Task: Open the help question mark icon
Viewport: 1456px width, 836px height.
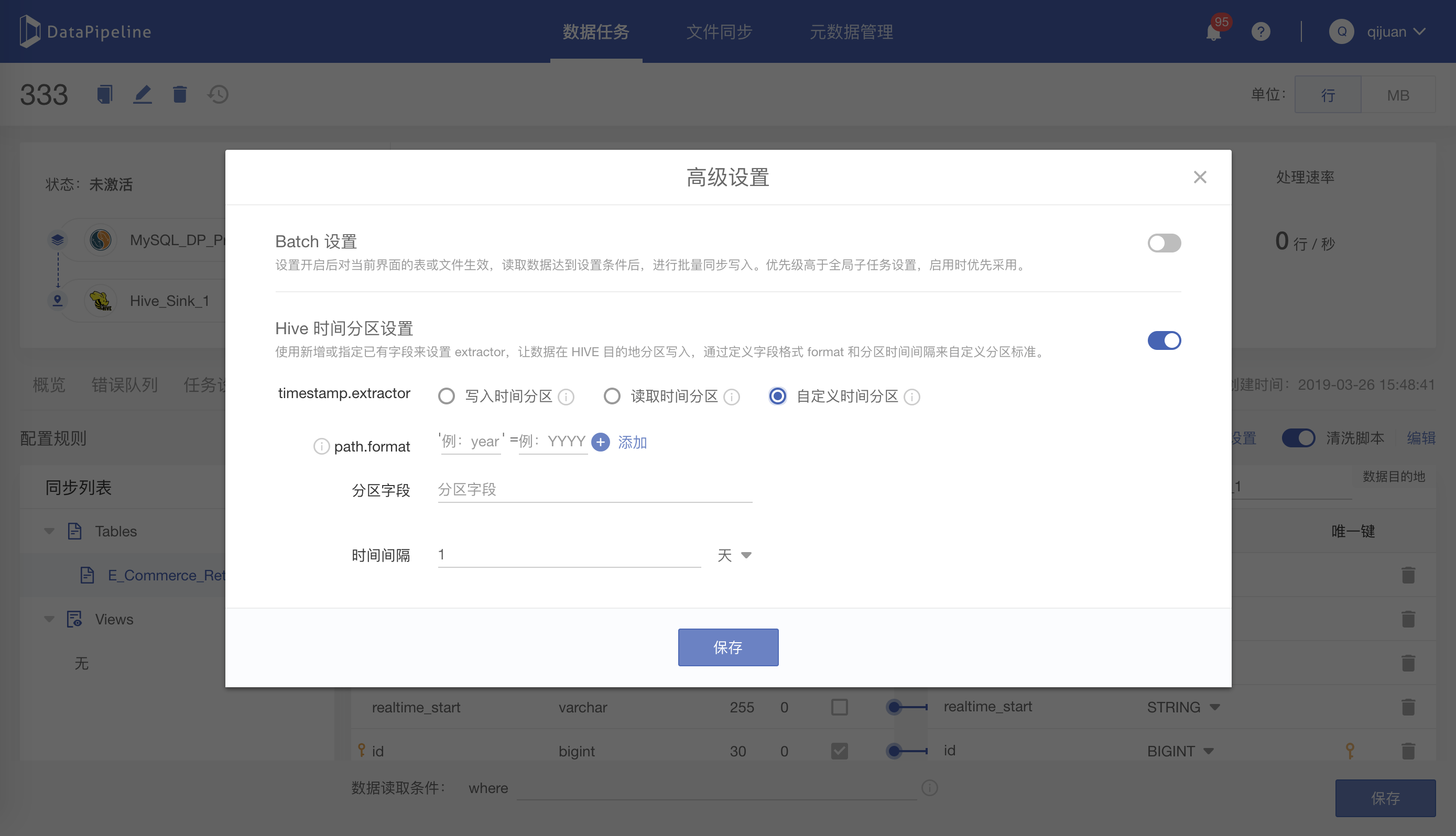Action: [1261, 31]
